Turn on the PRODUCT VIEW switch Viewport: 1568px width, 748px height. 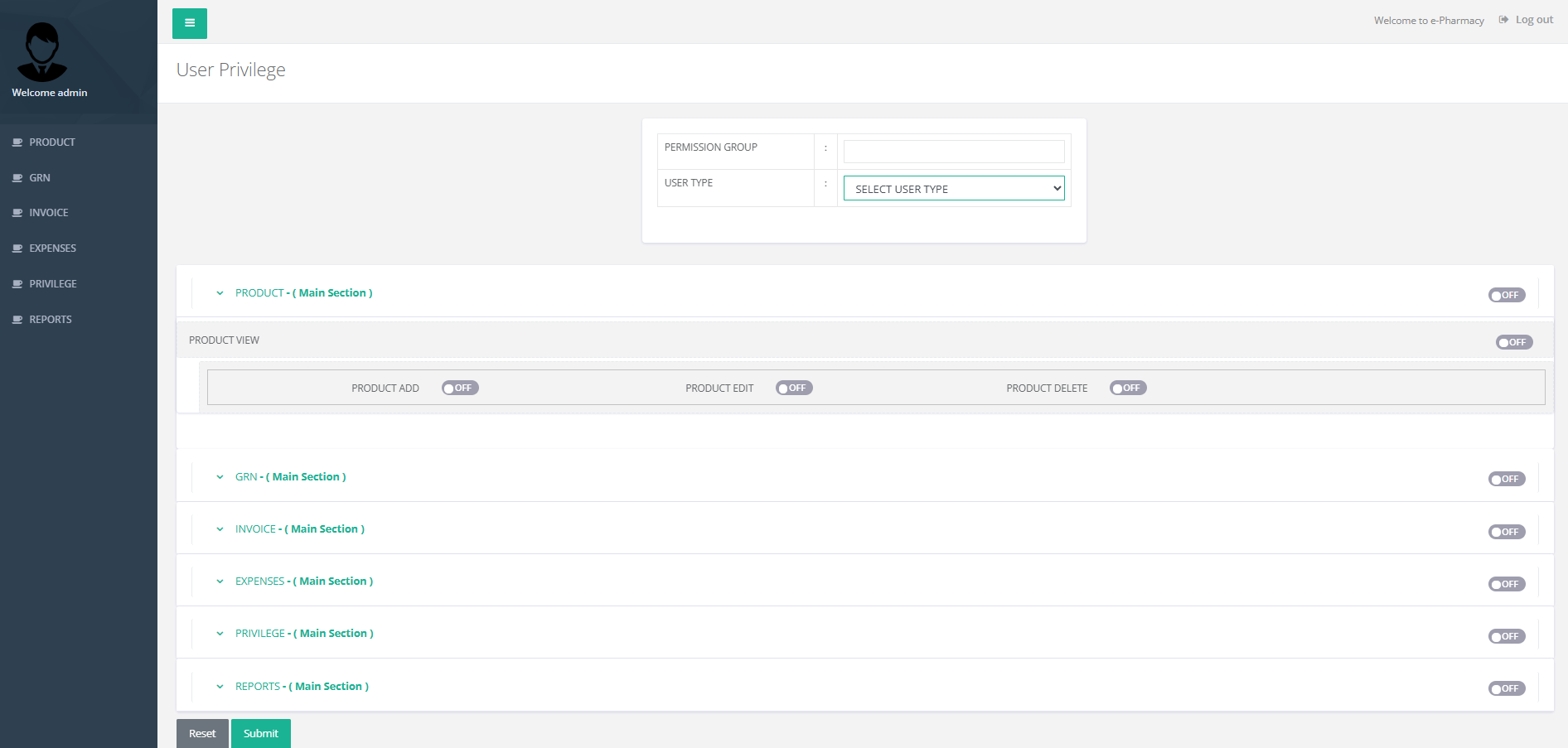click(1513, 341)
